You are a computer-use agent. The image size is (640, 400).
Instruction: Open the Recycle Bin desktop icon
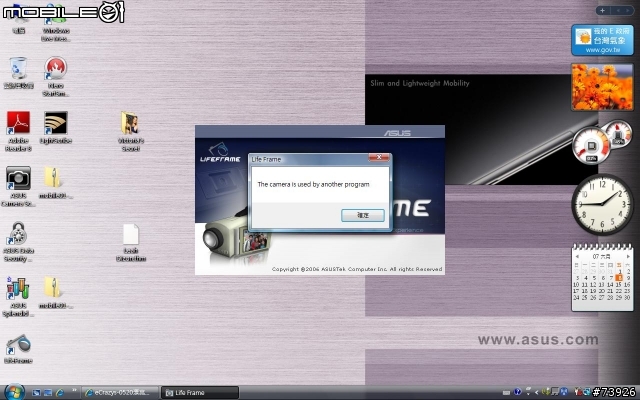pos(18,73)
